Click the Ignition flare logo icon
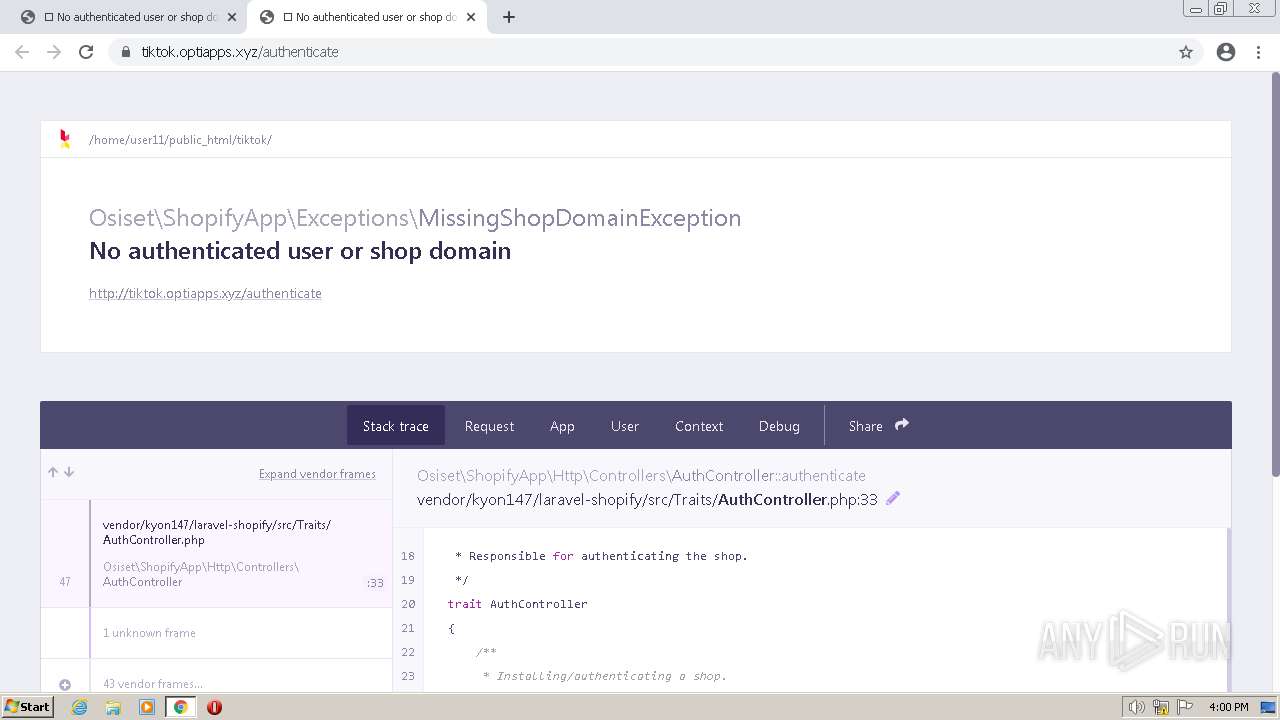The image size is (1280, 720). point(65,139)
